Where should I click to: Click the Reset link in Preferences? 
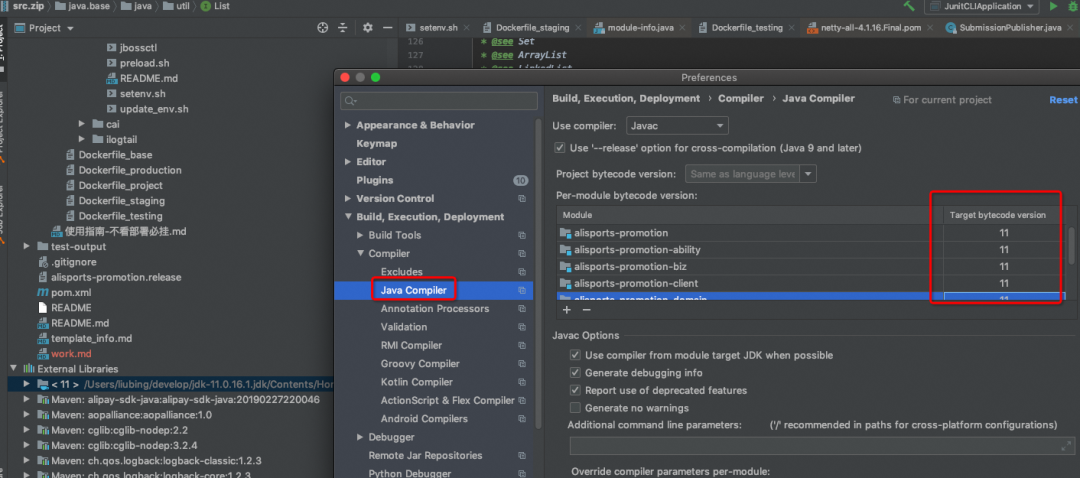pyautogui.click(x=1063, y=100)
